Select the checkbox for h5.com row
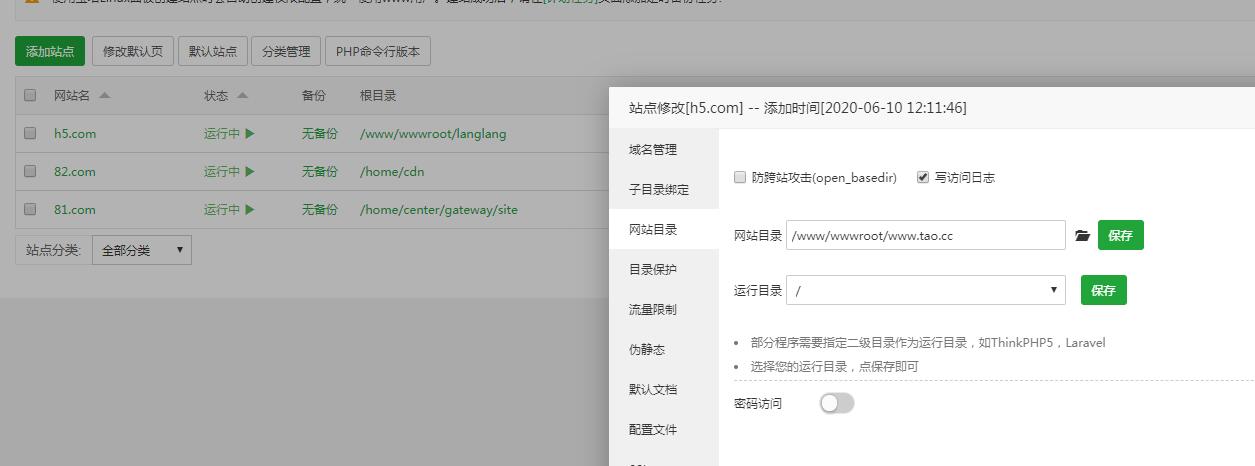This screenshot has height=466, width=1255. pyautogui.click(x=30, y=133)
